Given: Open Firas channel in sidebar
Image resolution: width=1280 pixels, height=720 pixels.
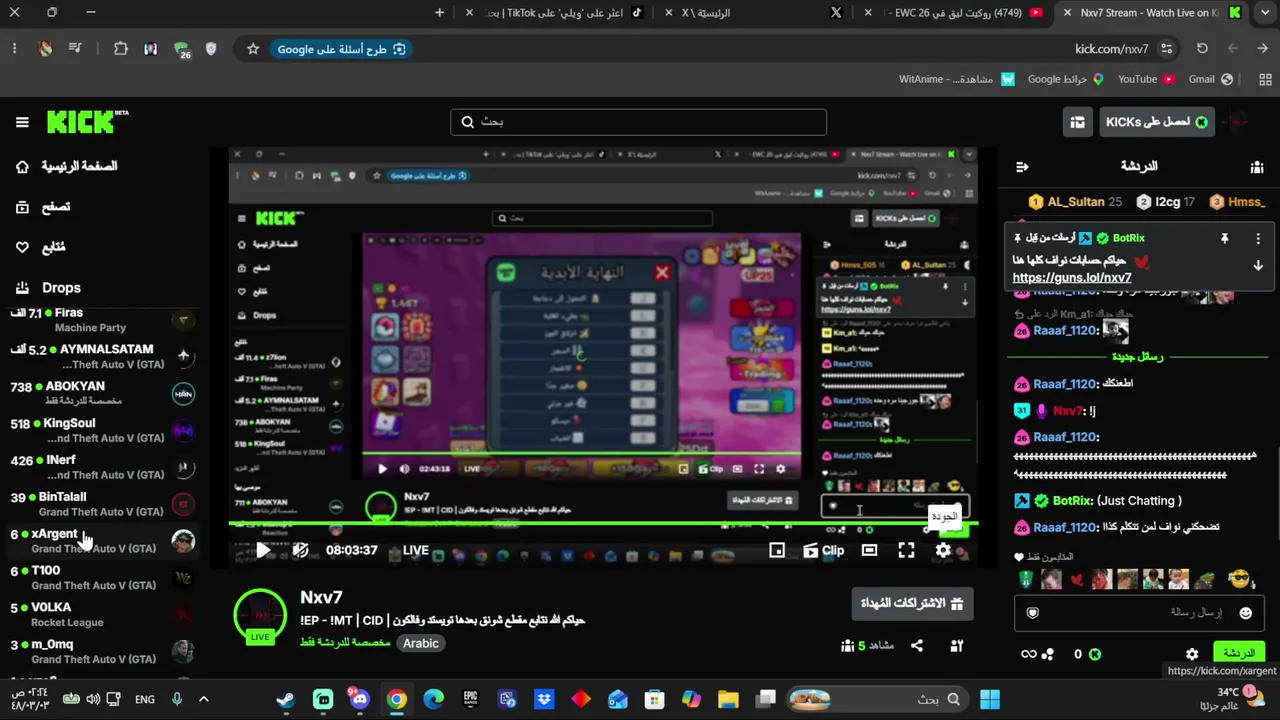Looking at the screenshot, I should pos(100,320).
